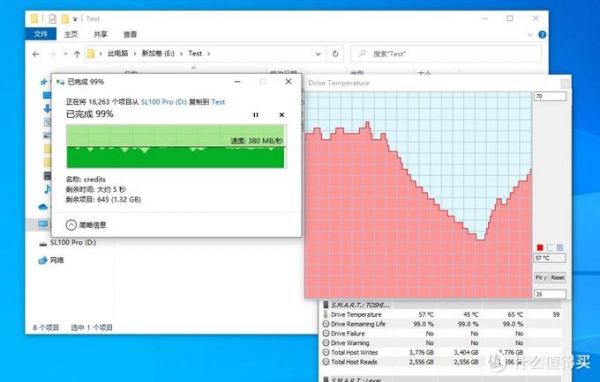
Task: Open the SL100 Pro (D:) source link
Action: point(164,102)
